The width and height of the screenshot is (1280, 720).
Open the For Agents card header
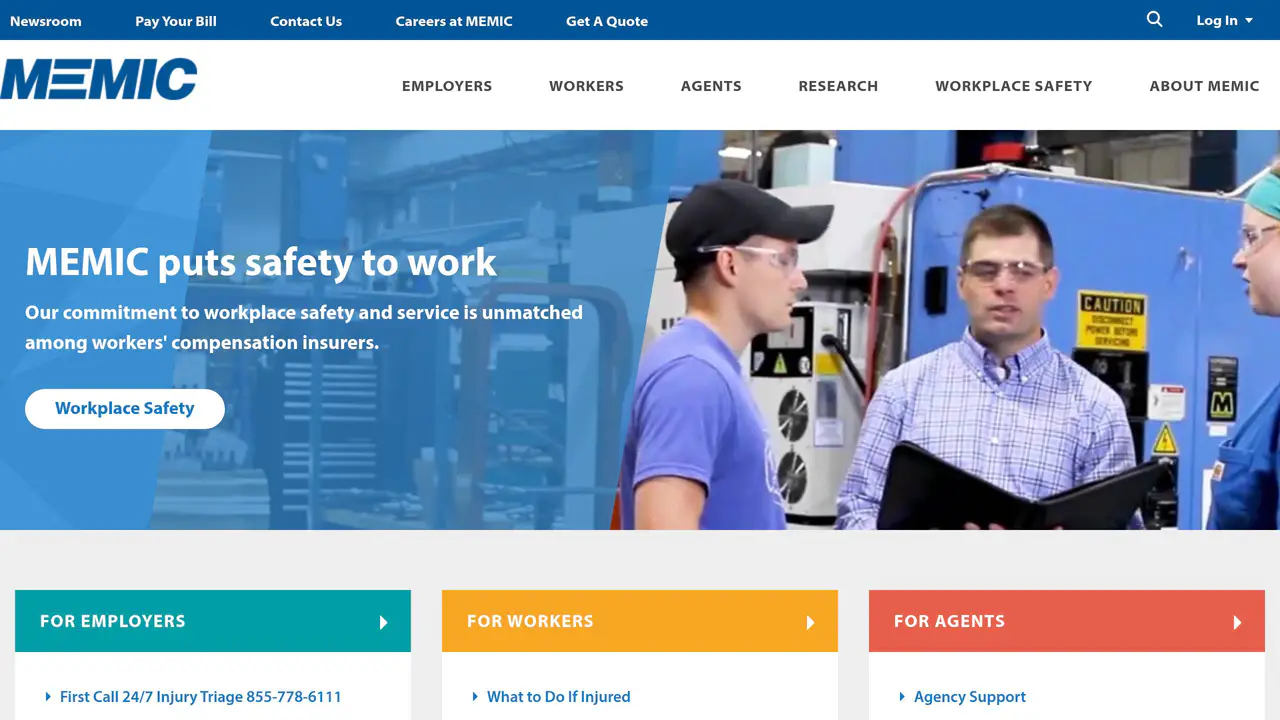pyautogui.click(x=1067, y=621)
